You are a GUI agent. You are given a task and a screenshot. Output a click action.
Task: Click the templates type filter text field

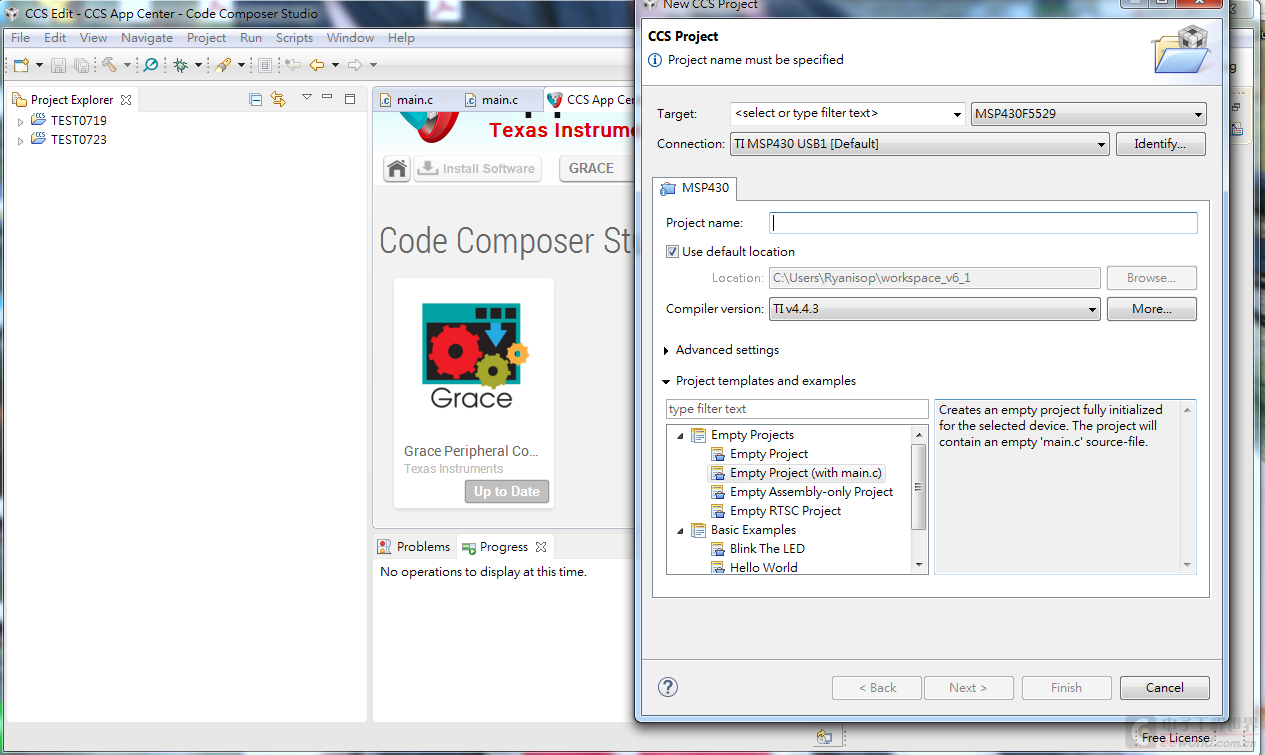click(x=797, y=409)
